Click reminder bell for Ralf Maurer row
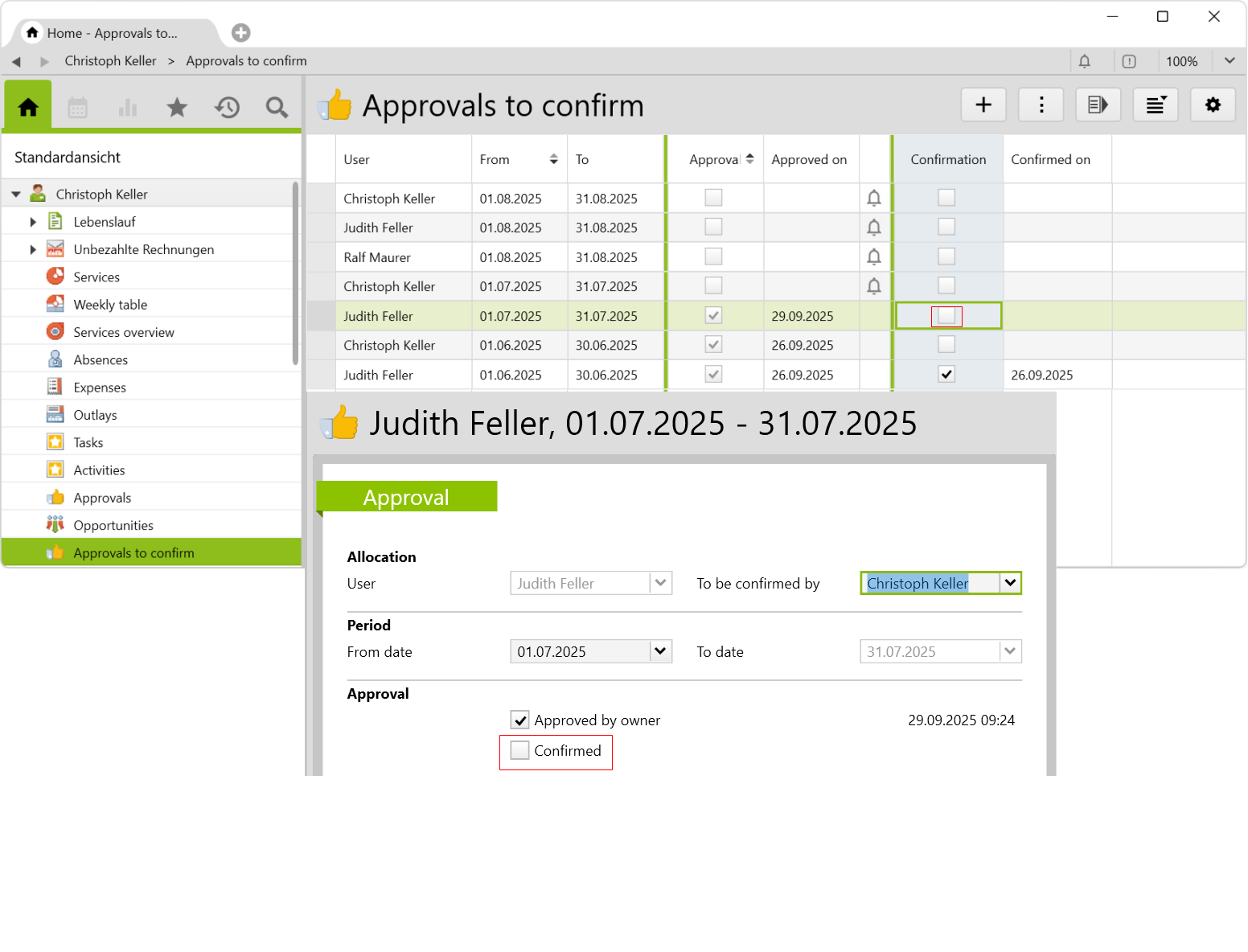The image size is (1248, 952). coord(873,257)
